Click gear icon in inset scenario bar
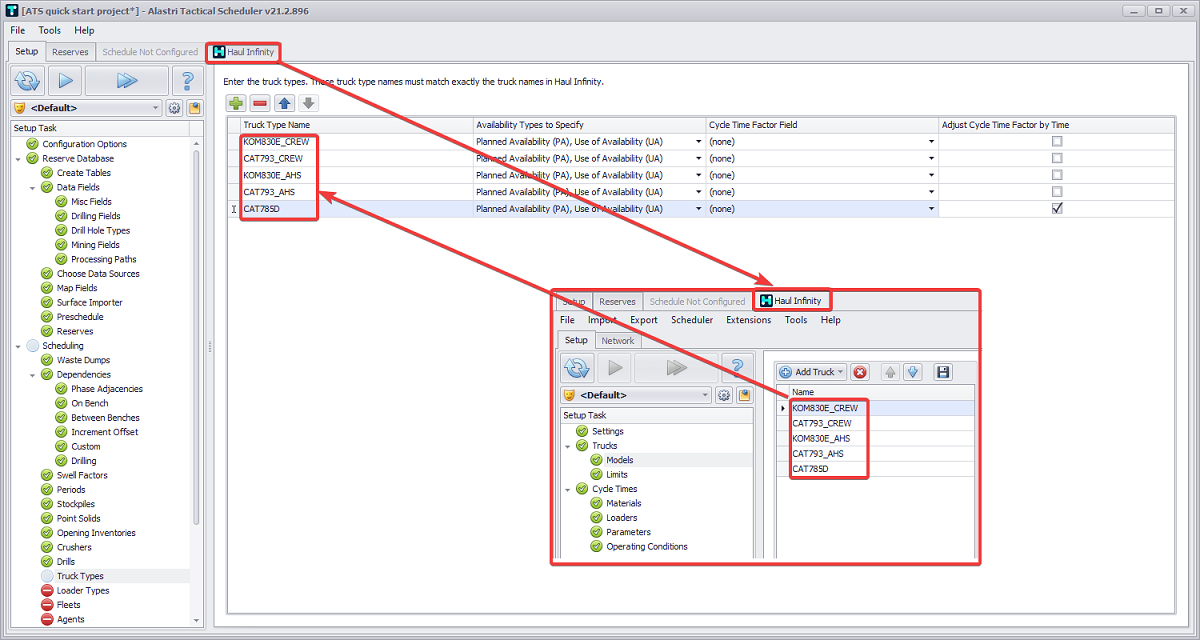This screenshot has height=640, width=1200. [x=724, y=395]
